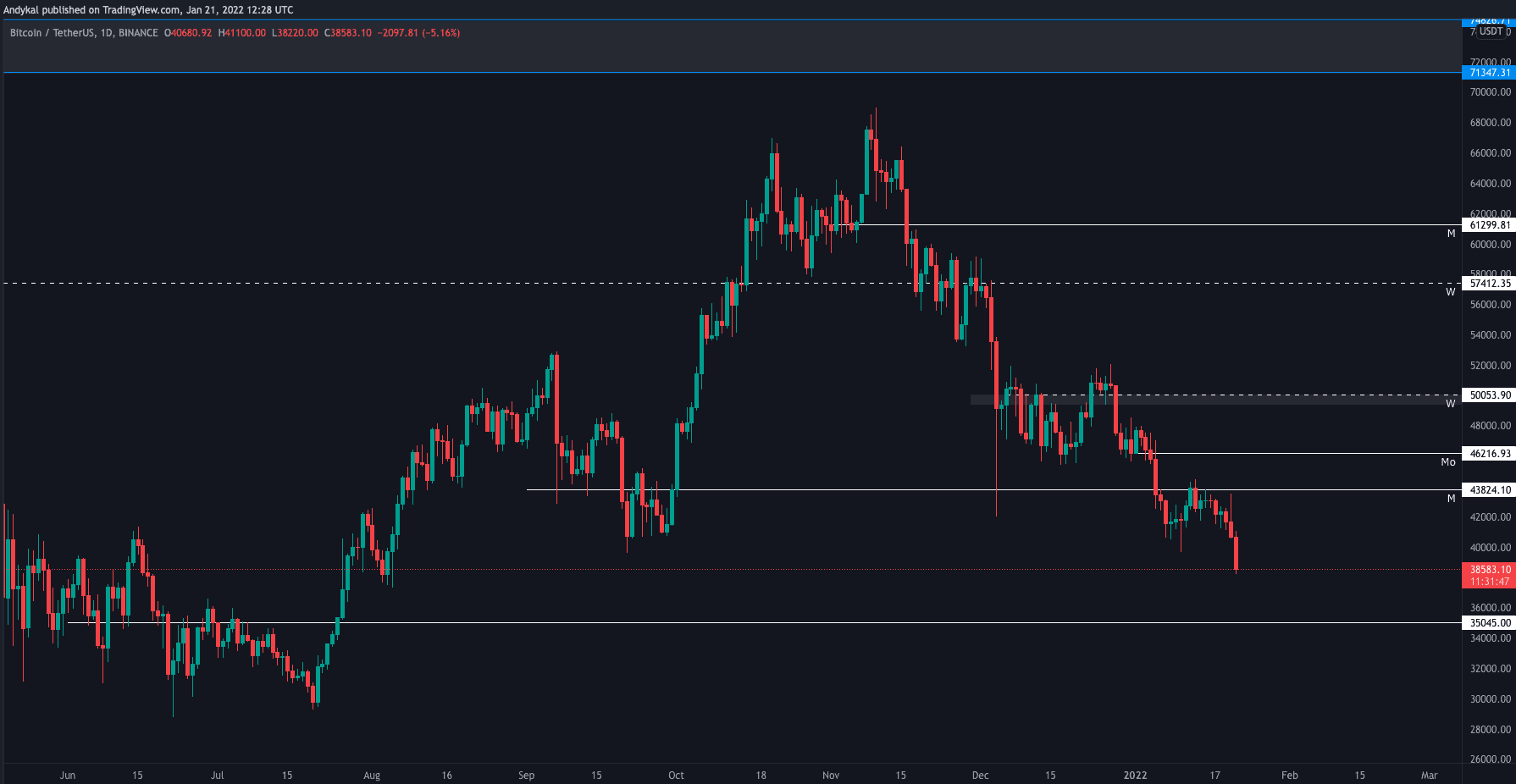This screenshot has height=784, width=1516.
Task: Click the 57412.35 dashed line price label
Action: click(x=1489, y=284)
